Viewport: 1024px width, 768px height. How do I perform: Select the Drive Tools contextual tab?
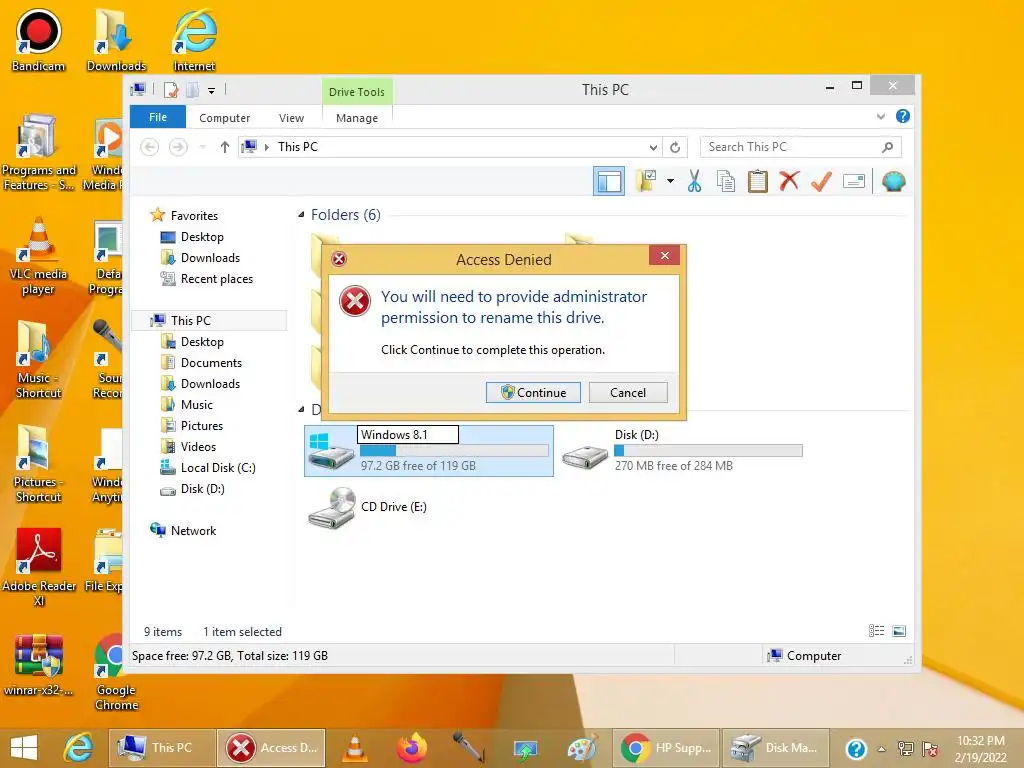coord(357,91)
